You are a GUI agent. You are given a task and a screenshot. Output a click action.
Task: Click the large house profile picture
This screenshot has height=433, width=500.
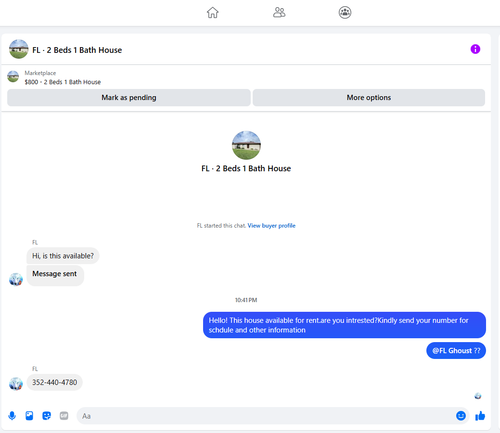click(x=246, y=145)
